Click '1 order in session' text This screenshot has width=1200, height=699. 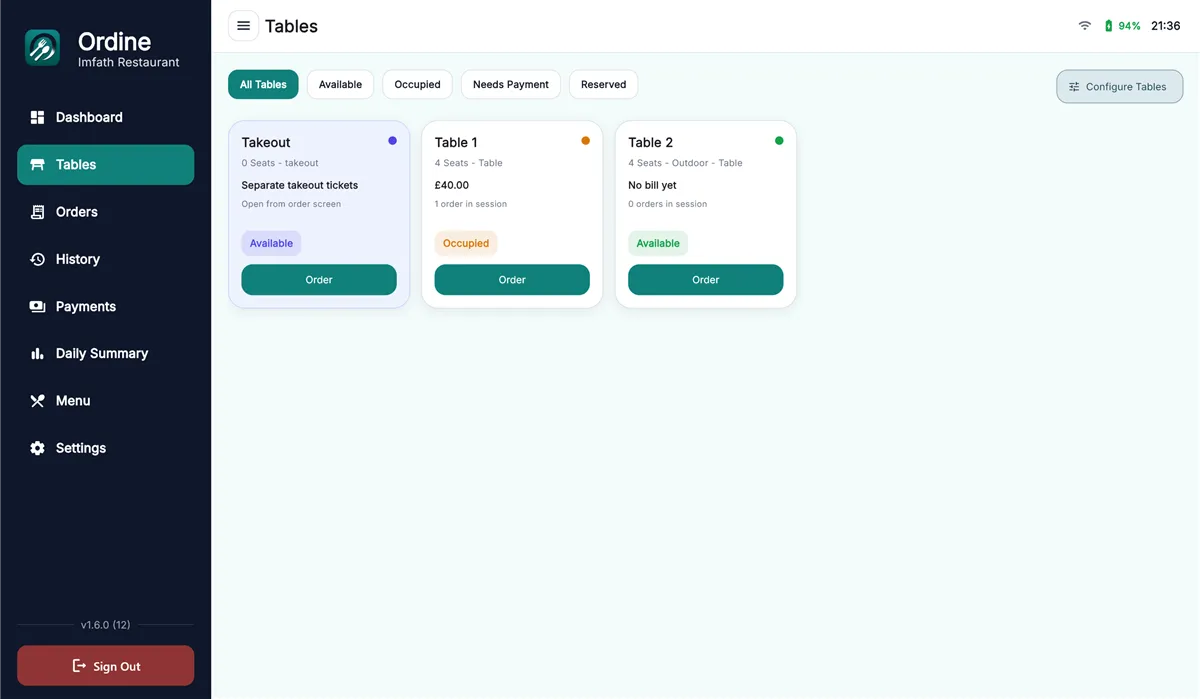[470, 204]
